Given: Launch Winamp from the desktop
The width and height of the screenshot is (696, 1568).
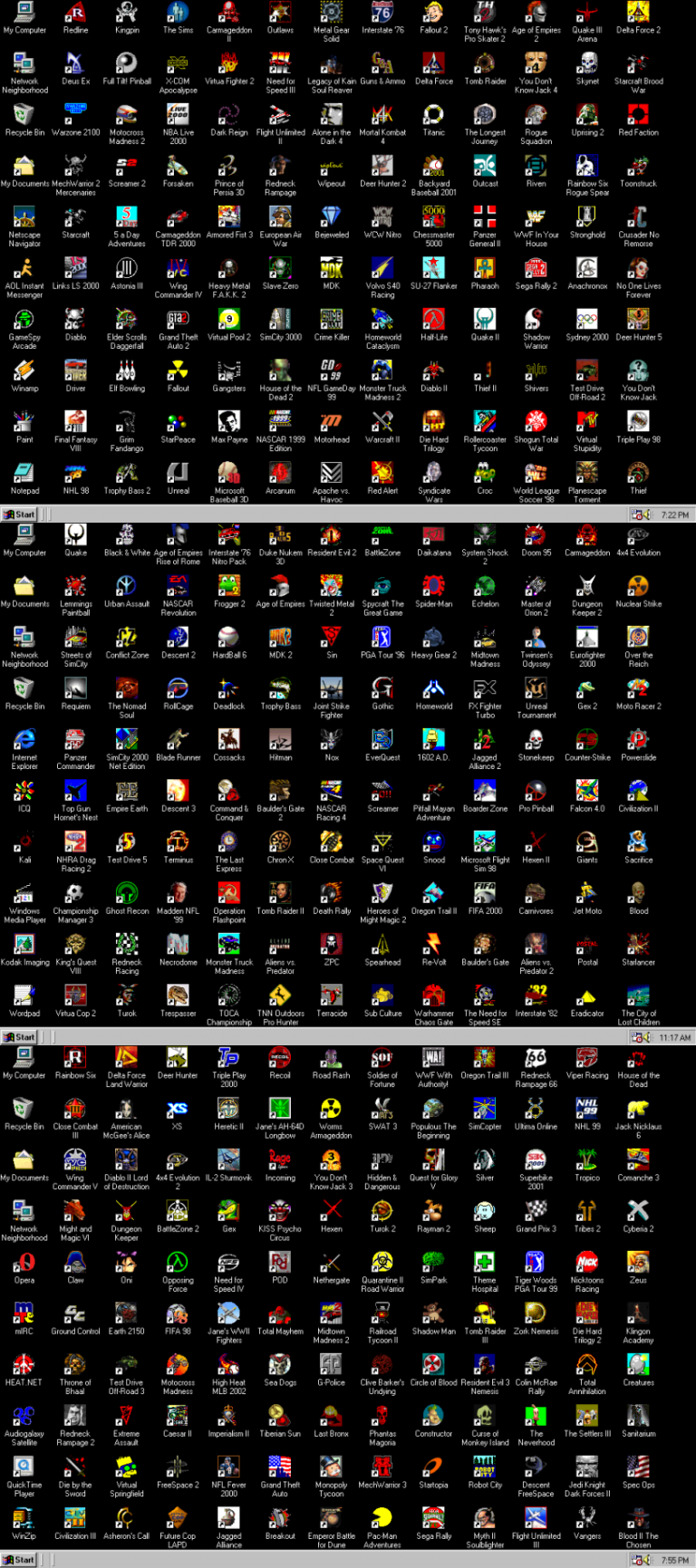Looking at the screenshot, I should pyautogui.click(x=24, y=370).
